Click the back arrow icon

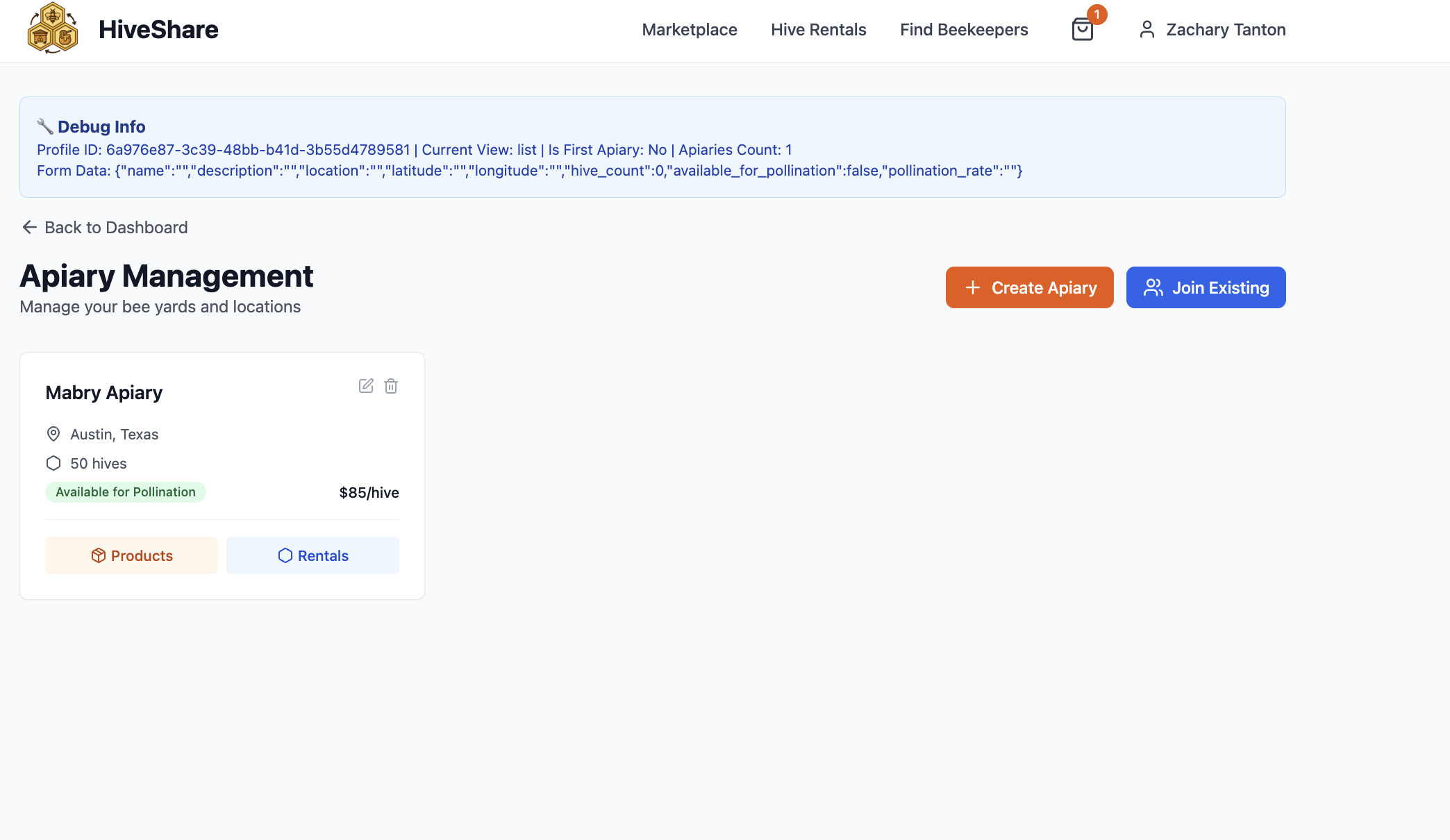point(29,228)
